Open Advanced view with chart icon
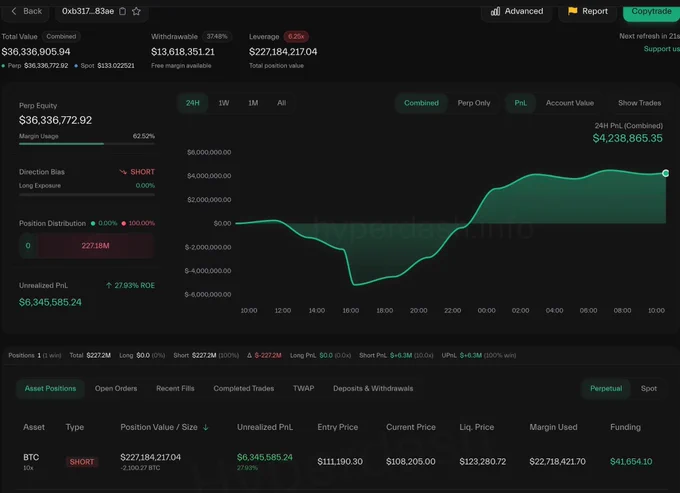The image size is (680, 493). coord(517,11)
